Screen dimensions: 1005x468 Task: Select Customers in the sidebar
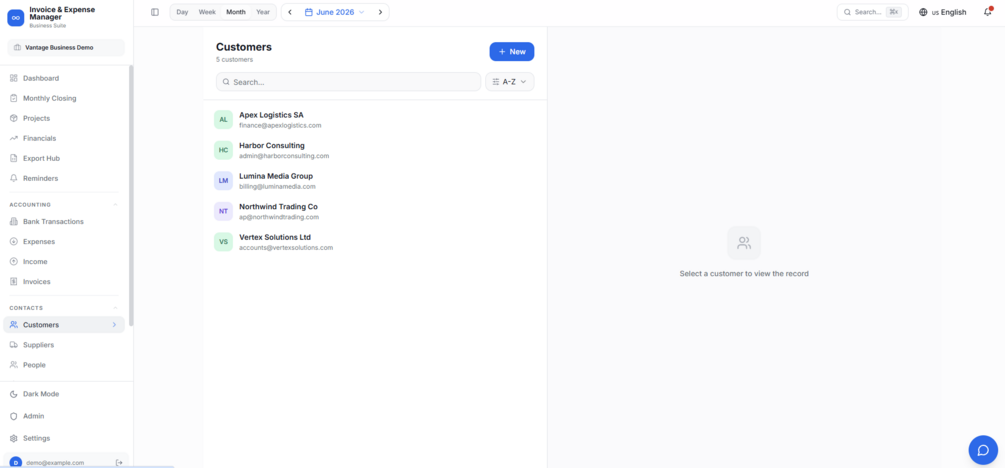[64, 324]
